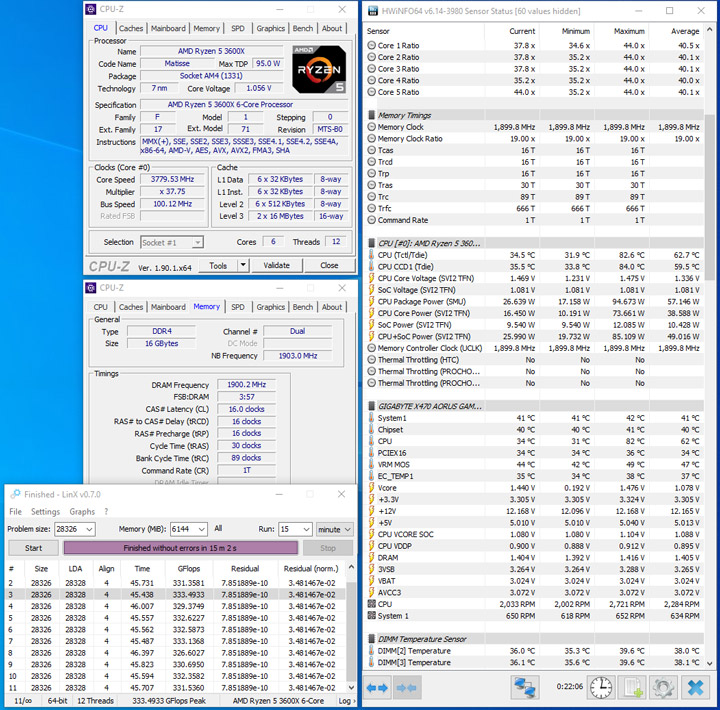
Task: Click the Validate button in CPU-Z
Action: coord(276,266)
